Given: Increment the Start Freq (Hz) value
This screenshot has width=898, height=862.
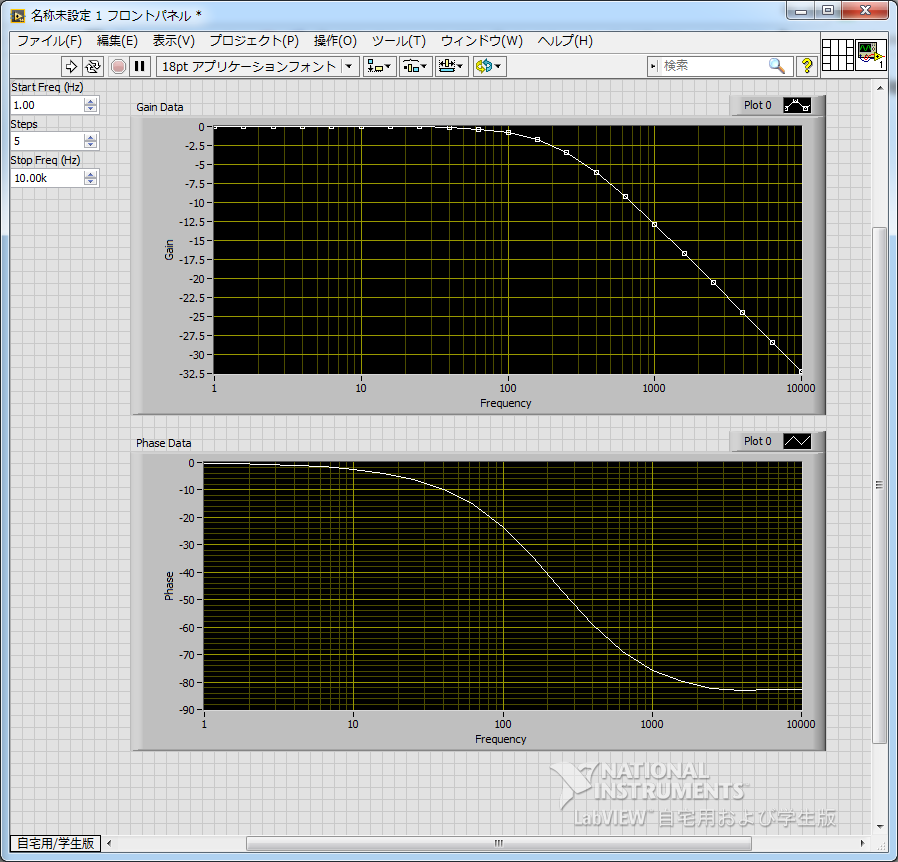Looking at the screenshot, I should [90, 101].
